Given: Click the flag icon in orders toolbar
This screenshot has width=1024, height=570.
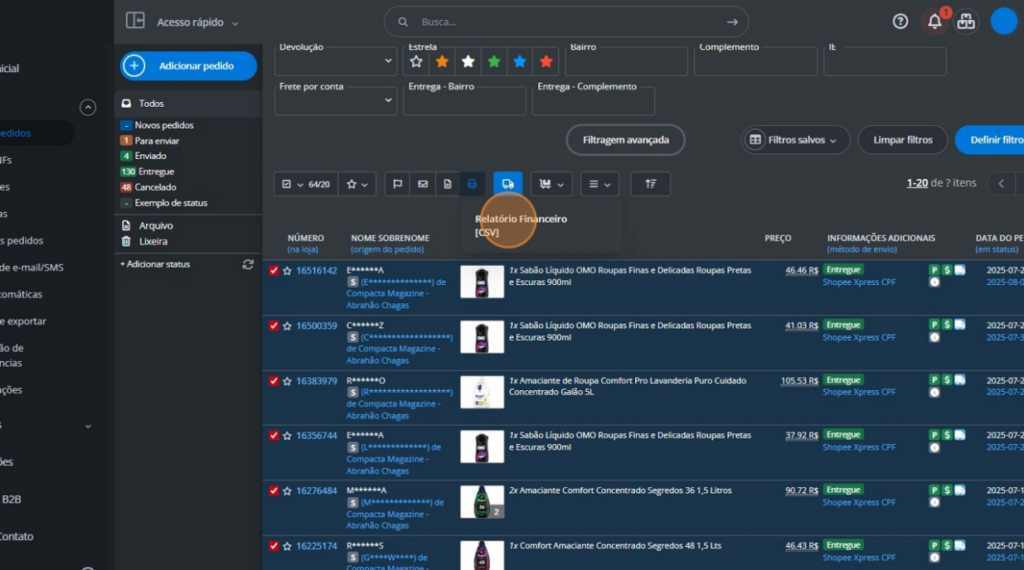Looking at the screenshot, I should (x=397, y=184).
